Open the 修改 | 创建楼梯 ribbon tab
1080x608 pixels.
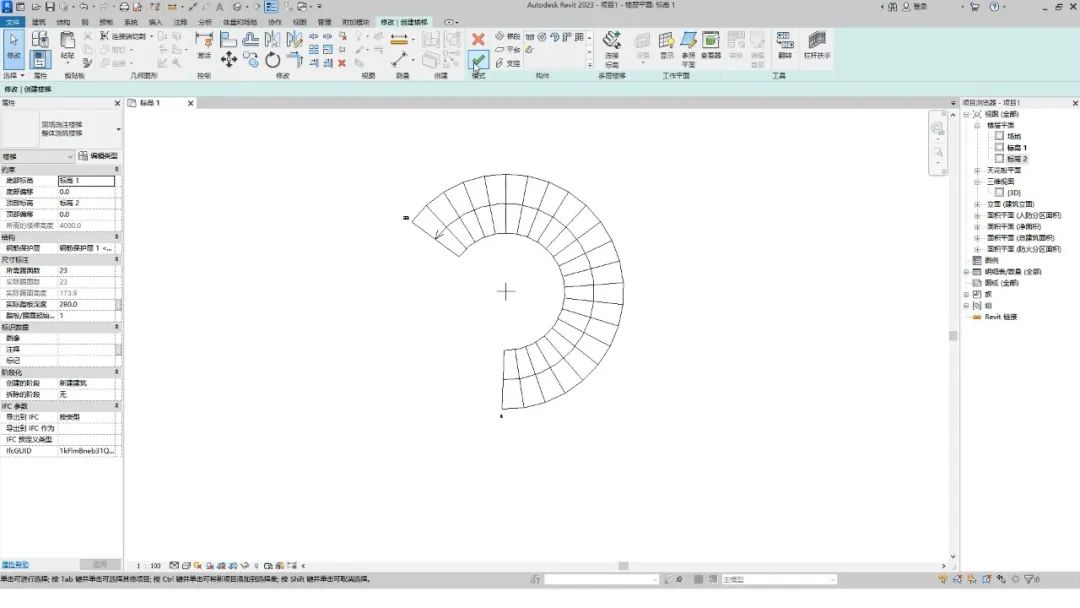click(x=404, y=22)
